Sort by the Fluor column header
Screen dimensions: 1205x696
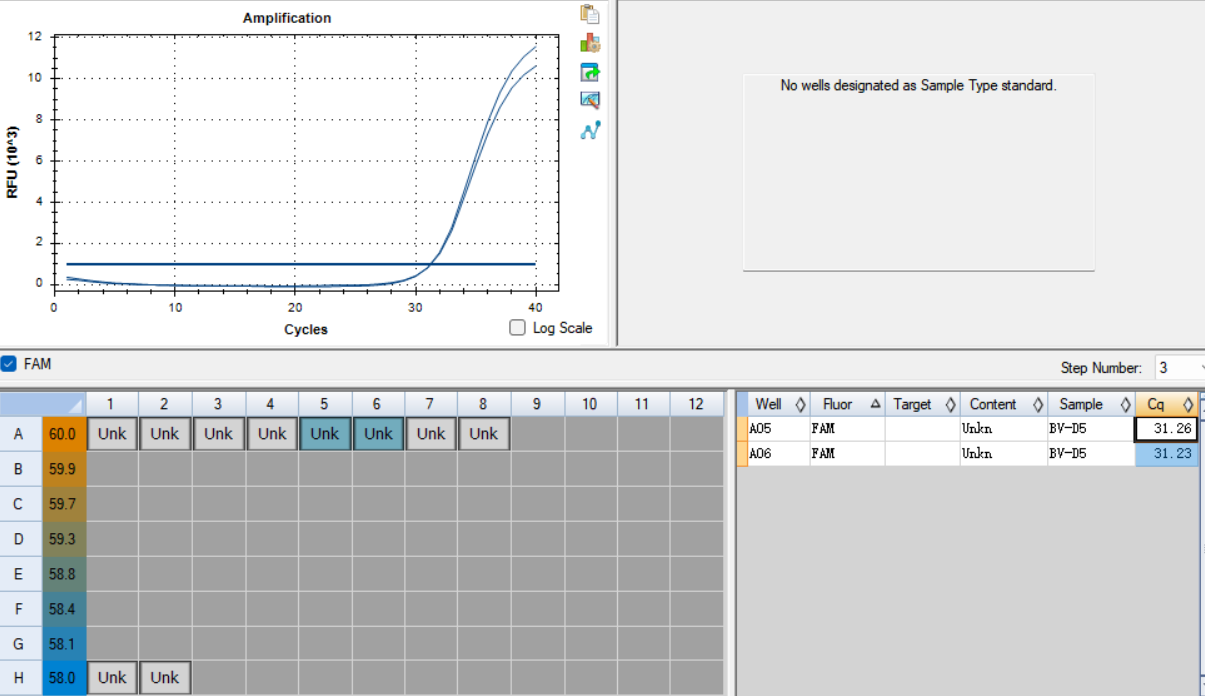coord(847,404)
